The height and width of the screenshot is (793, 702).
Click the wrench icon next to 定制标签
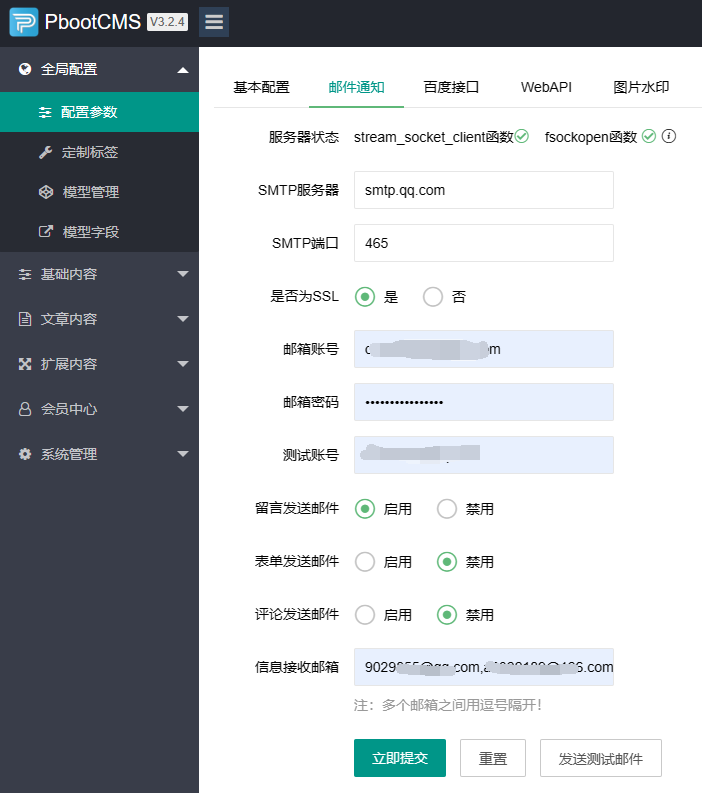46,152
